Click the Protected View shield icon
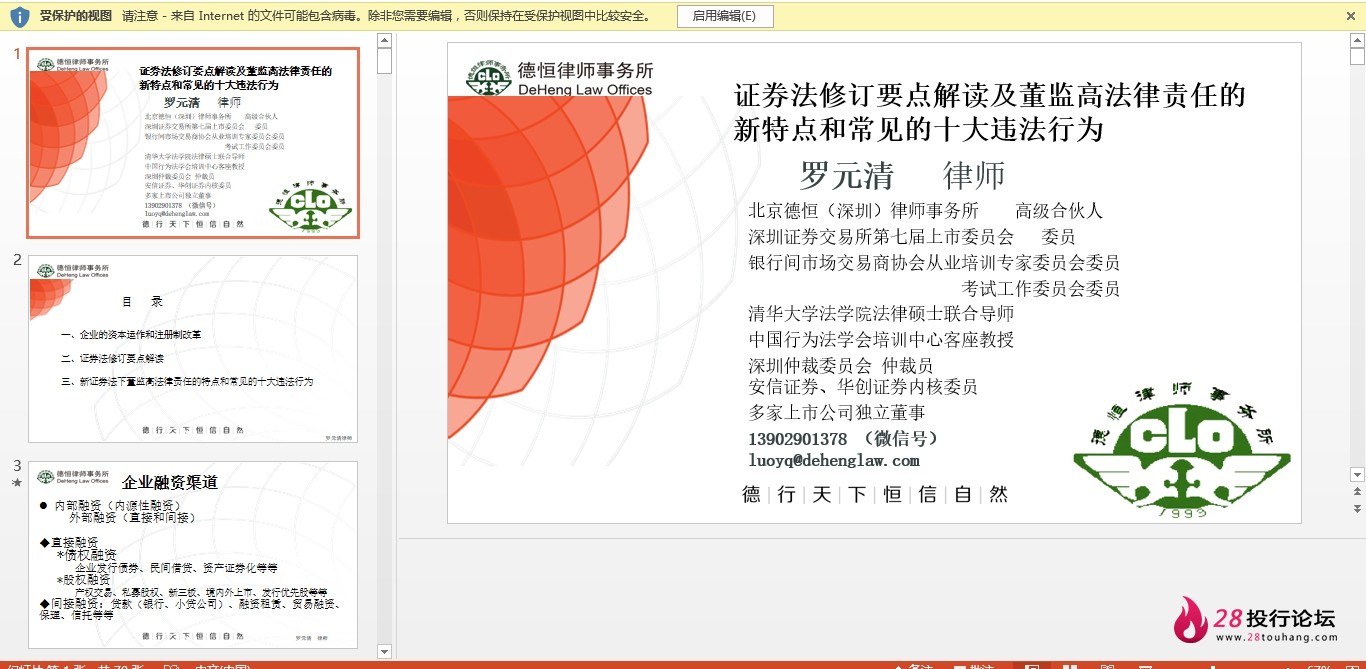The width and height of the screenshot is (1366, 669). click(19, 16)
